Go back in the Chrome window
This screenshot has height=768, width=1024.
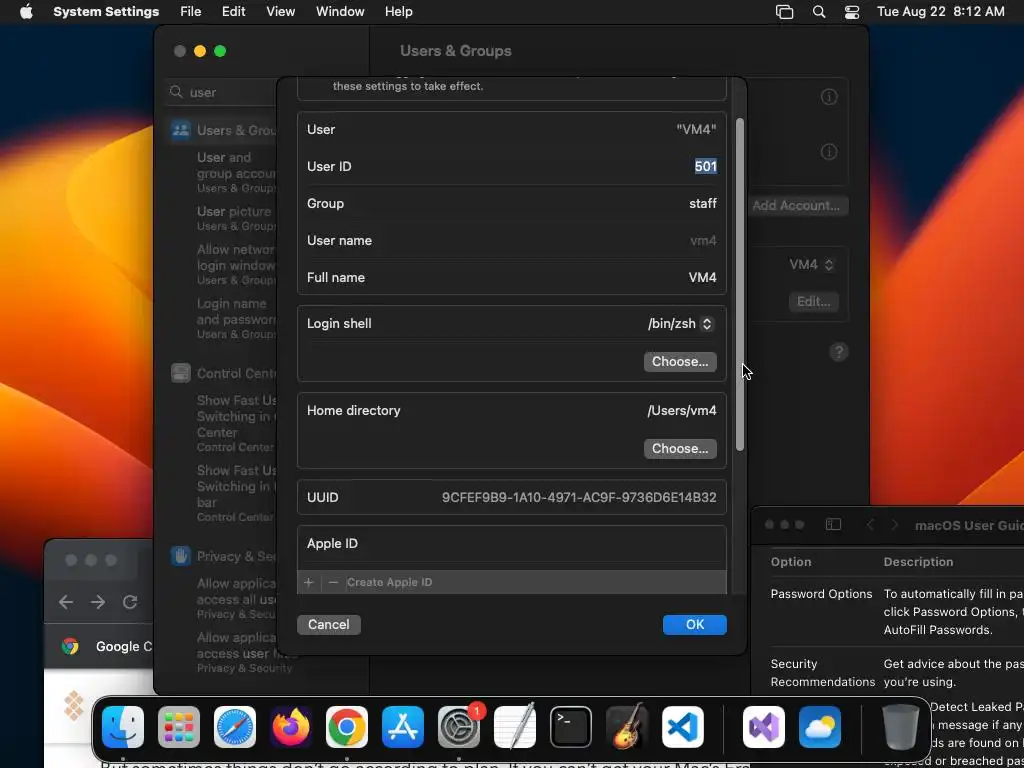[x=66, y=601]
